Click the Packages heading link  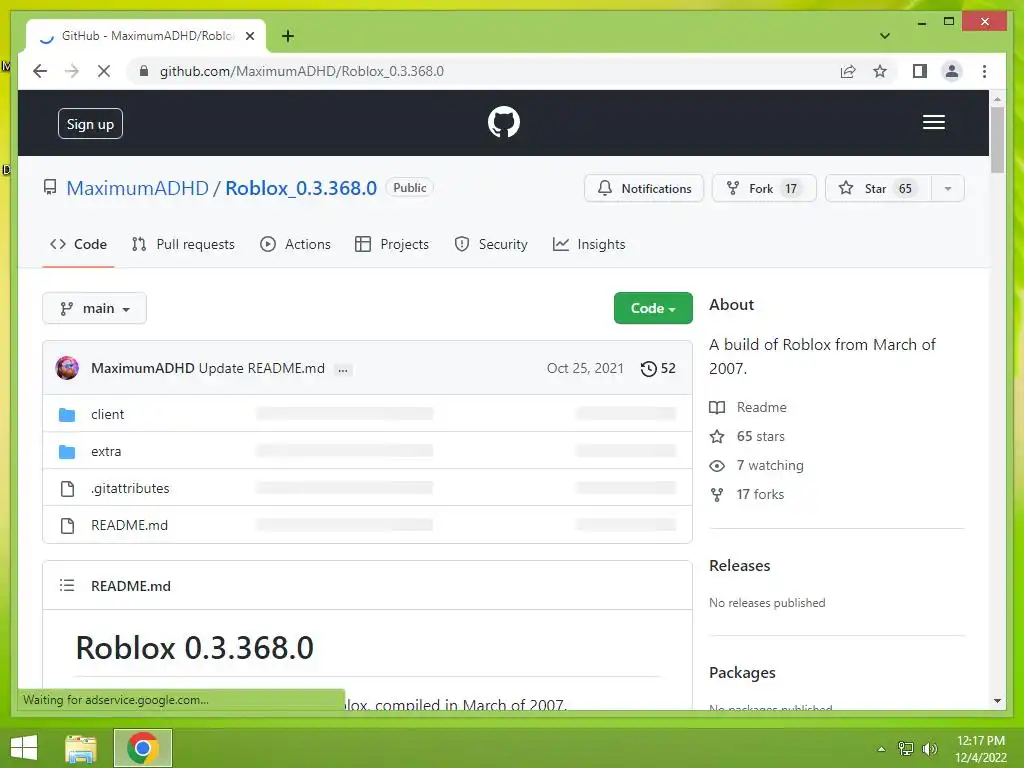point(742,673)
